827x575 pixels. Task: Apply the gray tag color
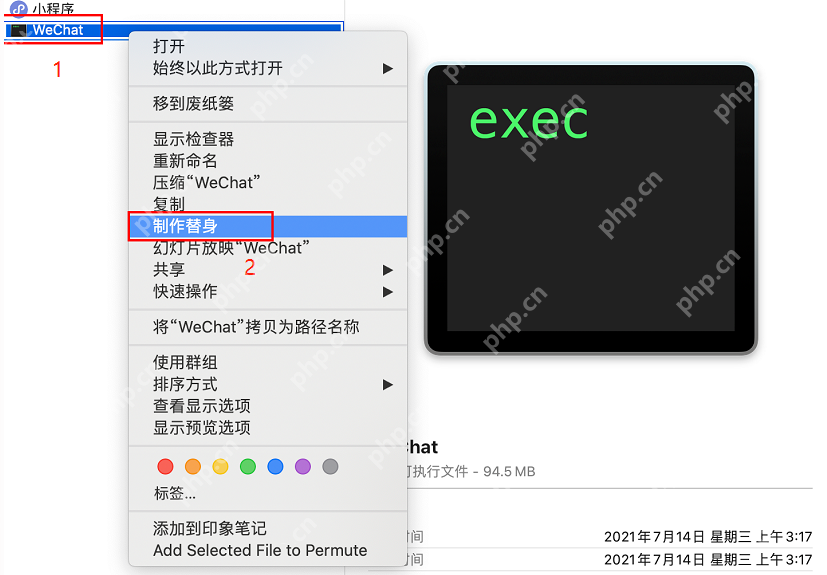pyautogui.click(x=330, y=466)
